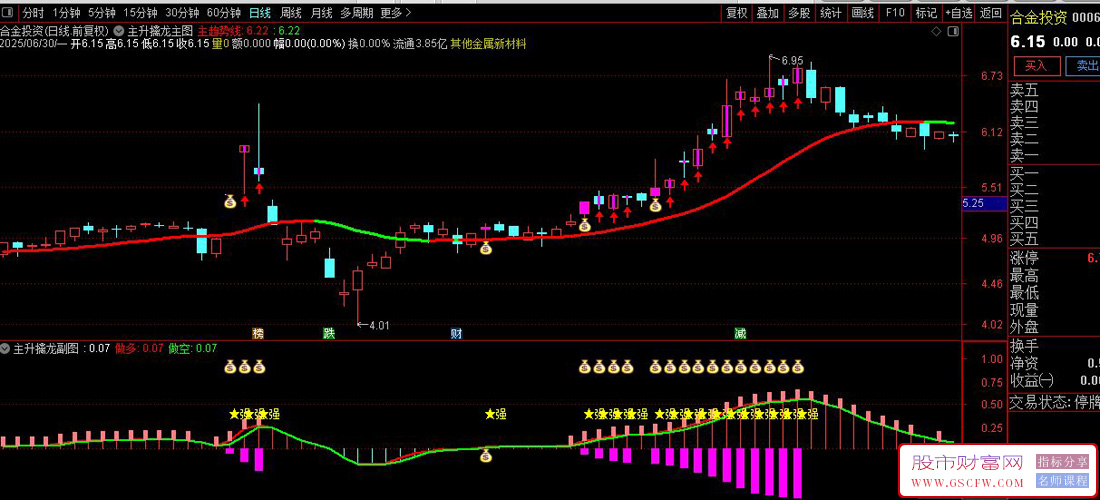
Task: Click the money bag under the magenta breakout candle
Action: click(x=584, y=224)
